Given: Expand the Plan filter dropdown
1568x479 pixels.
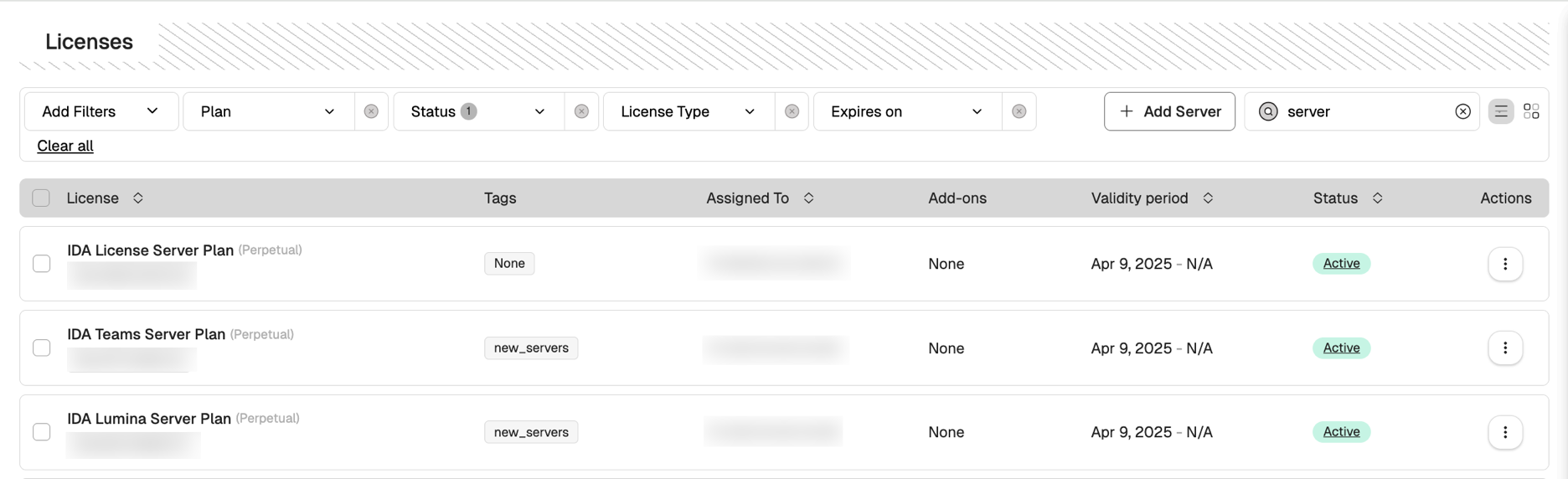Looking at the screenshot, I should tap(268, 111).
